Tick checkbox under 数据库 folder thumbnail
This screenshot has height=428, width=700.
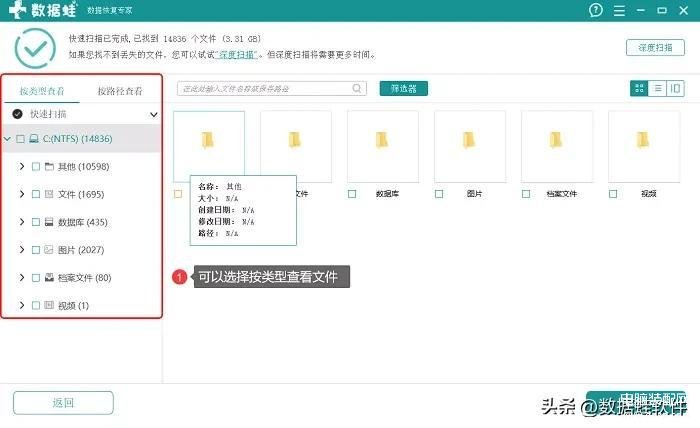tap(352, 194)
